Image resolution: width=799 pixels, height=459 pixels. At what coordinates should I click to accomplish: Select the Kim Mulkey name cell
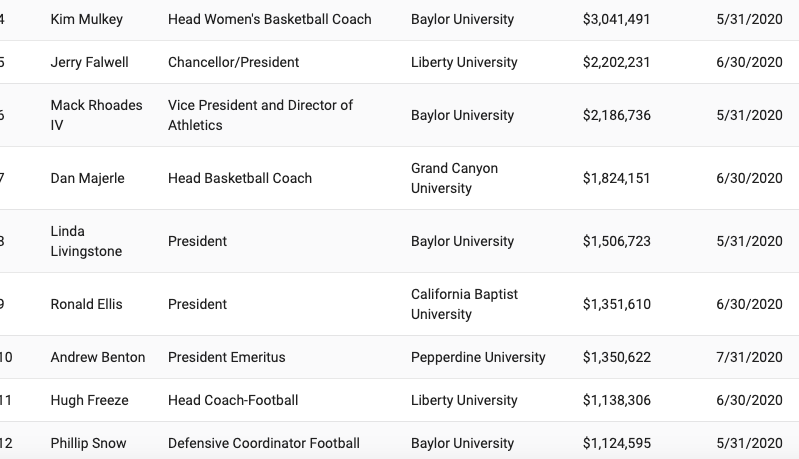(x=87, y=19)
